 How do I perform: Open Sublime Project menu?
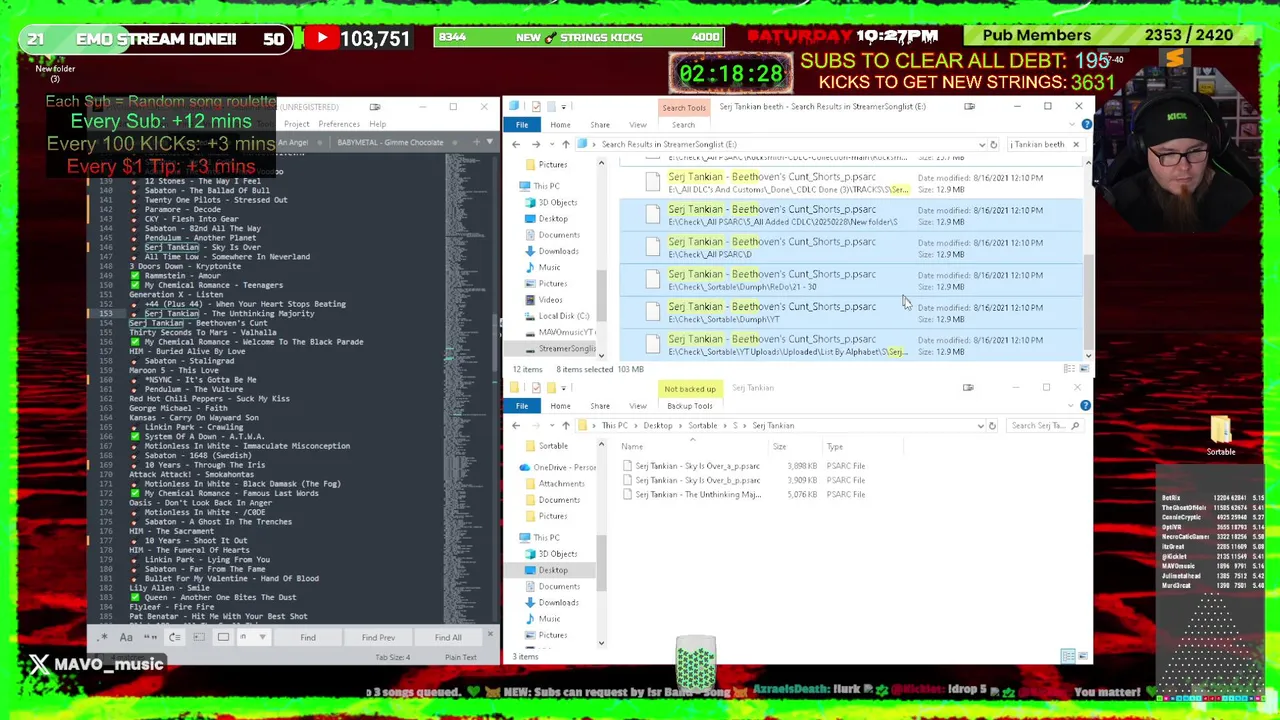[x=296, y=124]
